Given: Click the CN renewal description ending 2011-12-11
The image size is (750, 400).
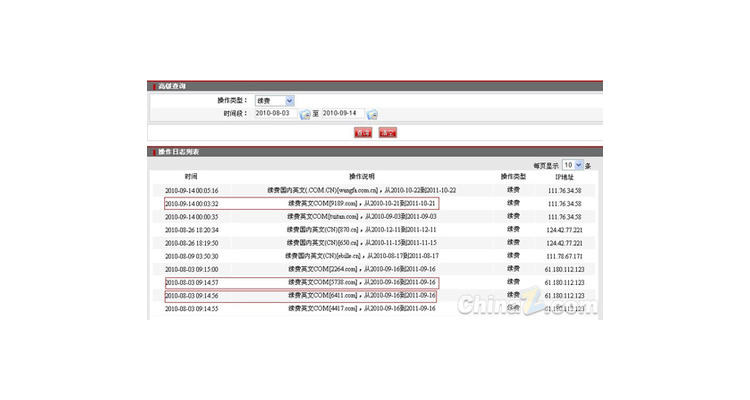Looking at the screenshot, I should click(x=362, y=230).
